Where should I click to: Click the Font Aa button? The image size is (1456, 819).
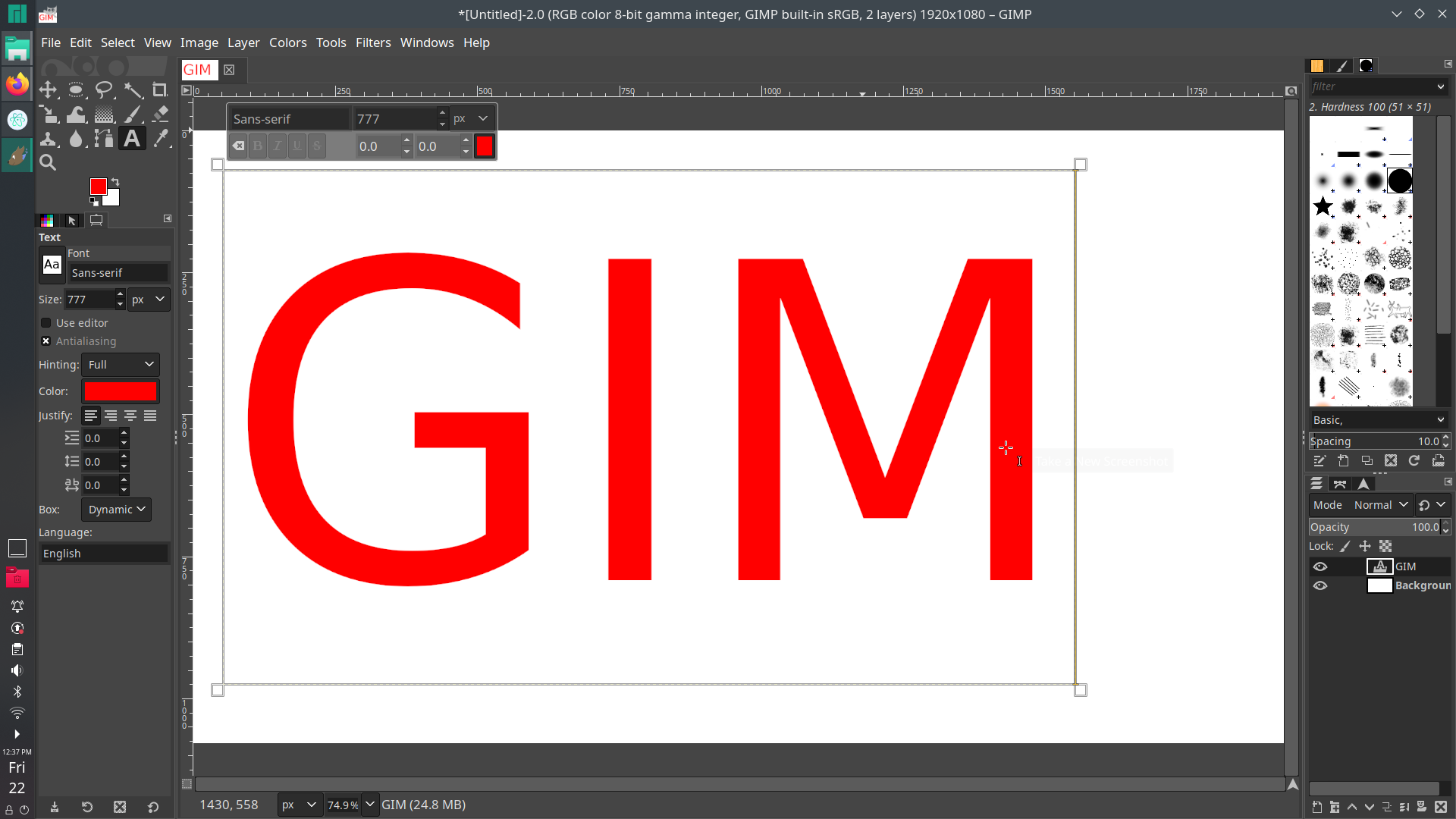(52, 265)
